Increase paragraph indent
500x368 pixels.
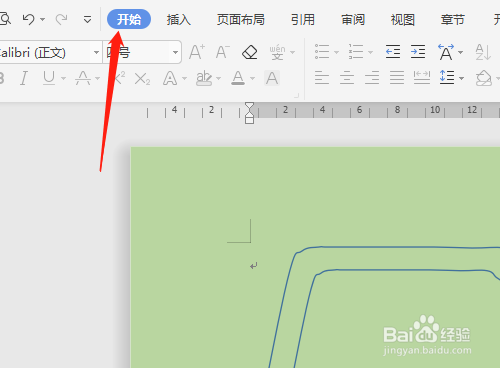[x=418, y=52]
